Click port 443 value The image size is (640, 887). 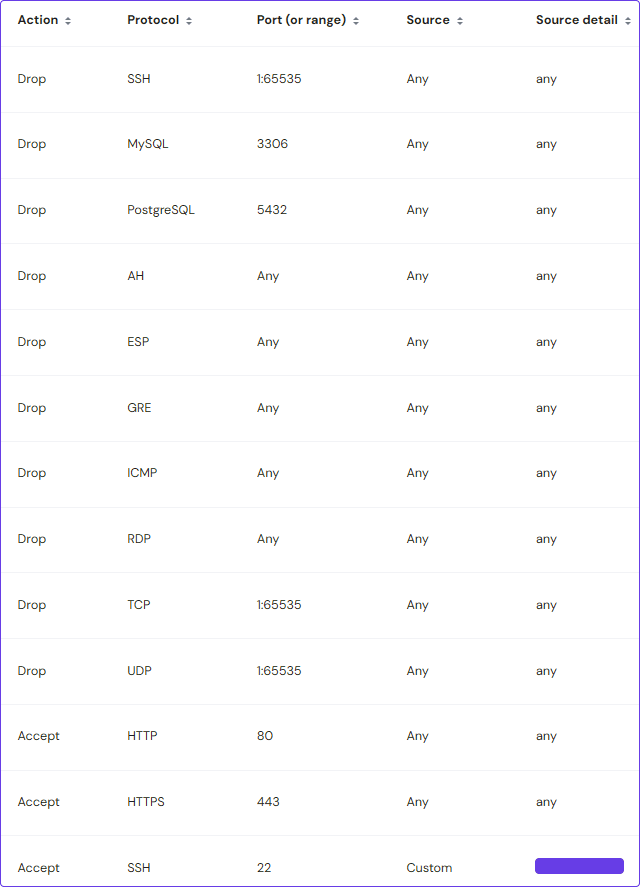coord(268,802)
